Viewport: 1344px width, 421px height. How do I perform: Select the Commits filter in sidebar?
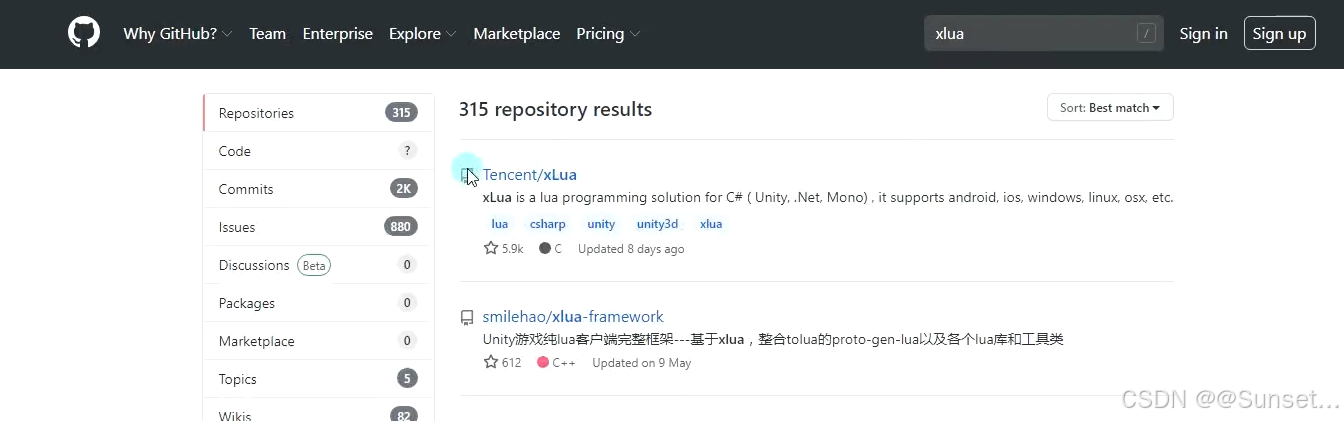pos(318,189)
